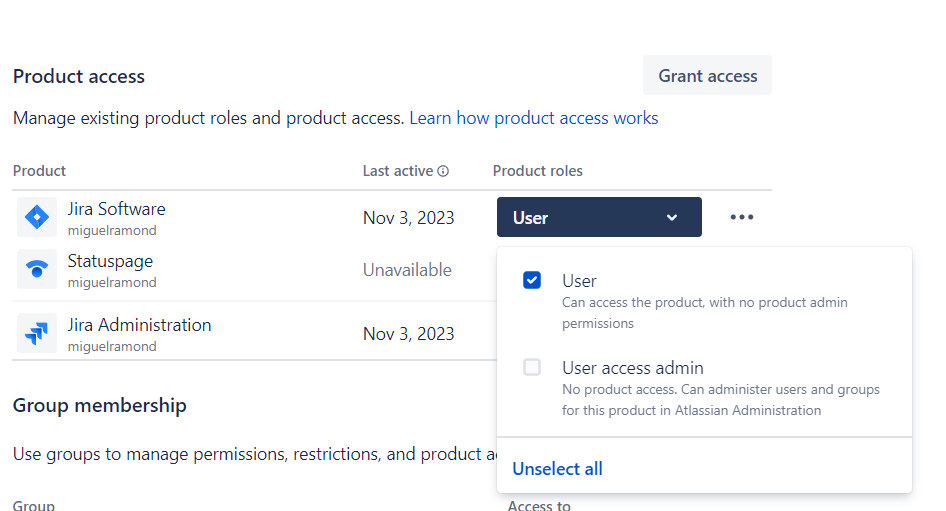The image size is (946, 511).
Task: Click the Jira Software product name
Action: pyautogui.click(x=116, y=209)
